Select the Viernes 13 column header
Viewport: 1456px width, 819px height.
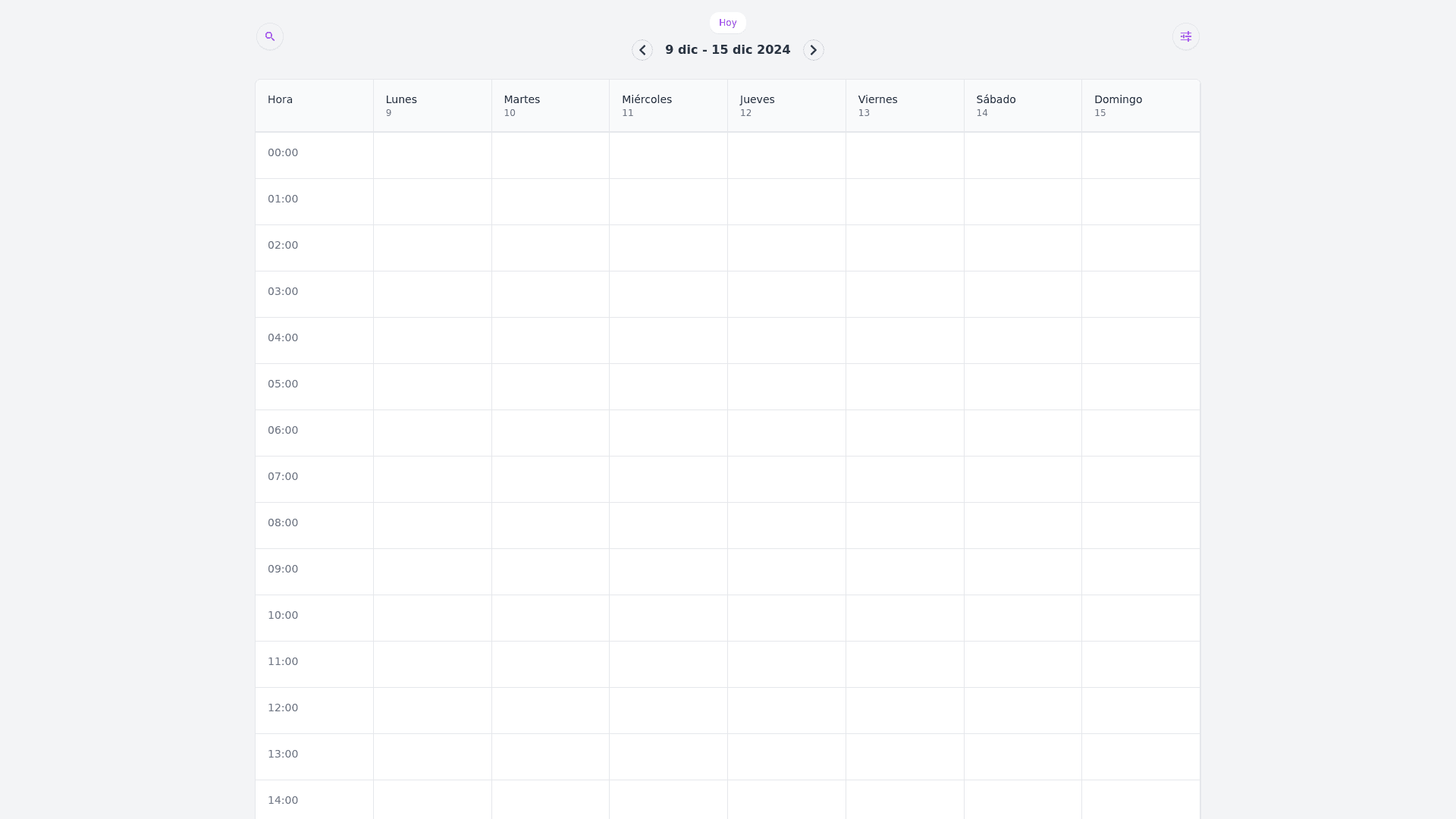pyautogui.click(x=905, y=105)
